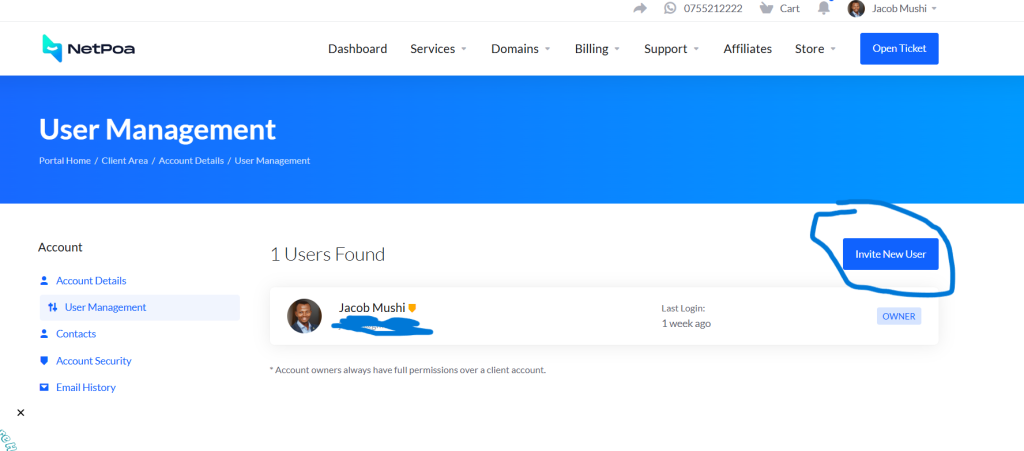Viewport: 1024px width, 451px height.
Task: Click the Invite New User button
Action: pyautogui.click(x=890, y=254)
